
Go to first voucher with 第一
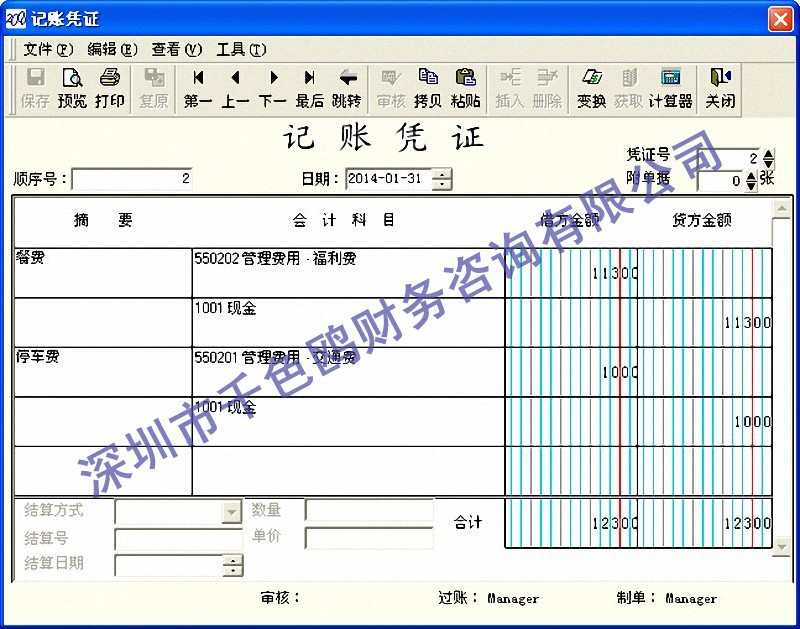(x=198, y=88)
